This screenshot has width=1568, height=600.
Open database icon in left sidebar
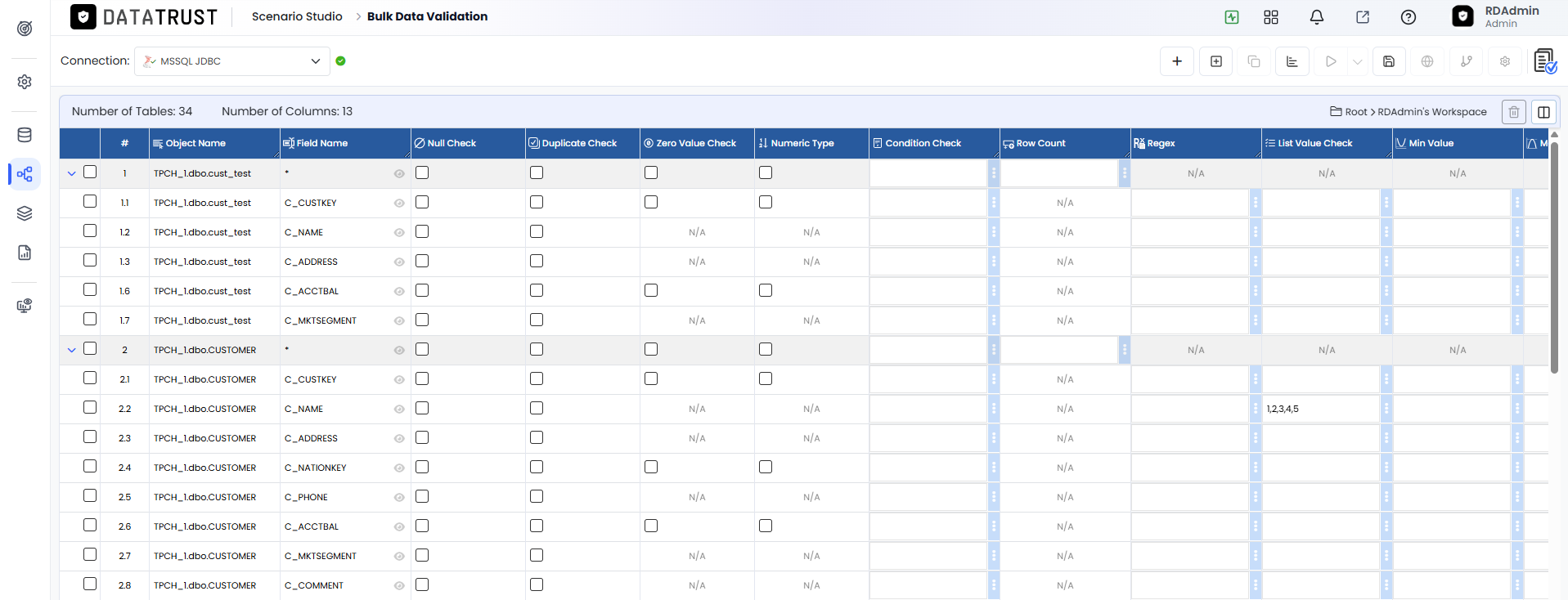click(x=25, y=135)
